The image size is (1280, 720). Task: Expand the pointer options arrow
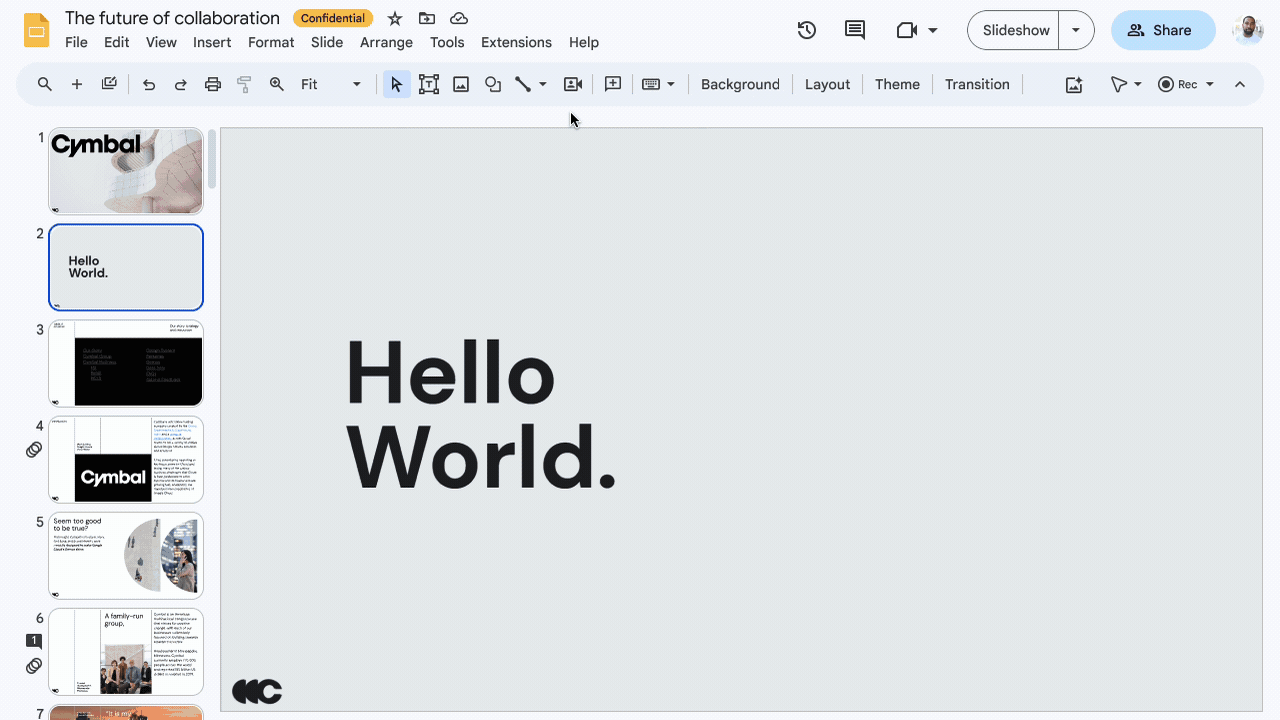(x=1138, y=84)
